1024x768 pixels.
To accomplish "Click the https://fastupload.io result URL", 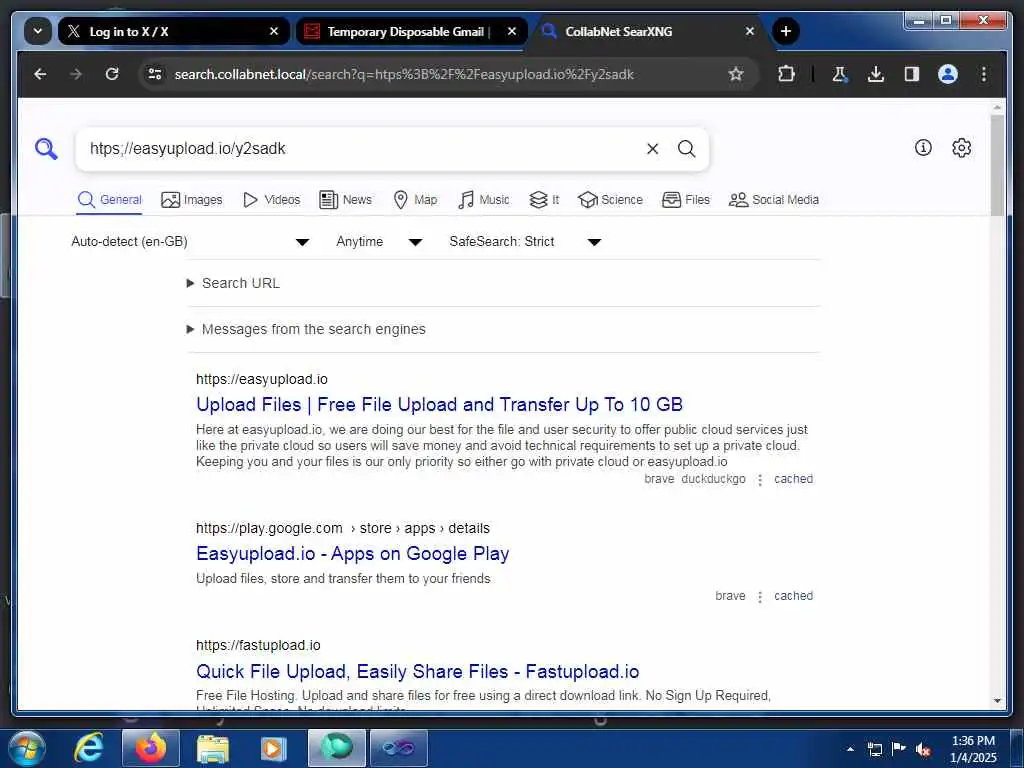I will pos(258,645).
